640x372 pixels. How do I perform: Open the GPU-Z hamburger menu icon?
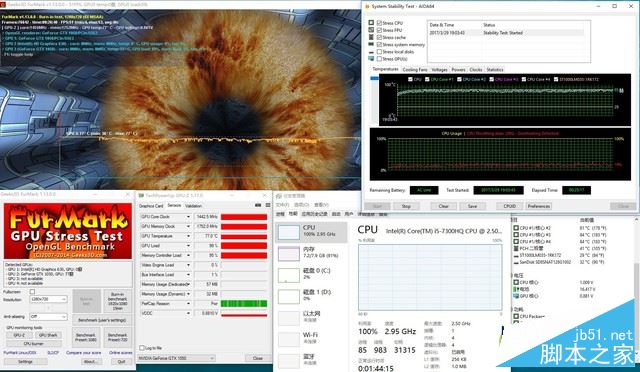pos(268,205)
